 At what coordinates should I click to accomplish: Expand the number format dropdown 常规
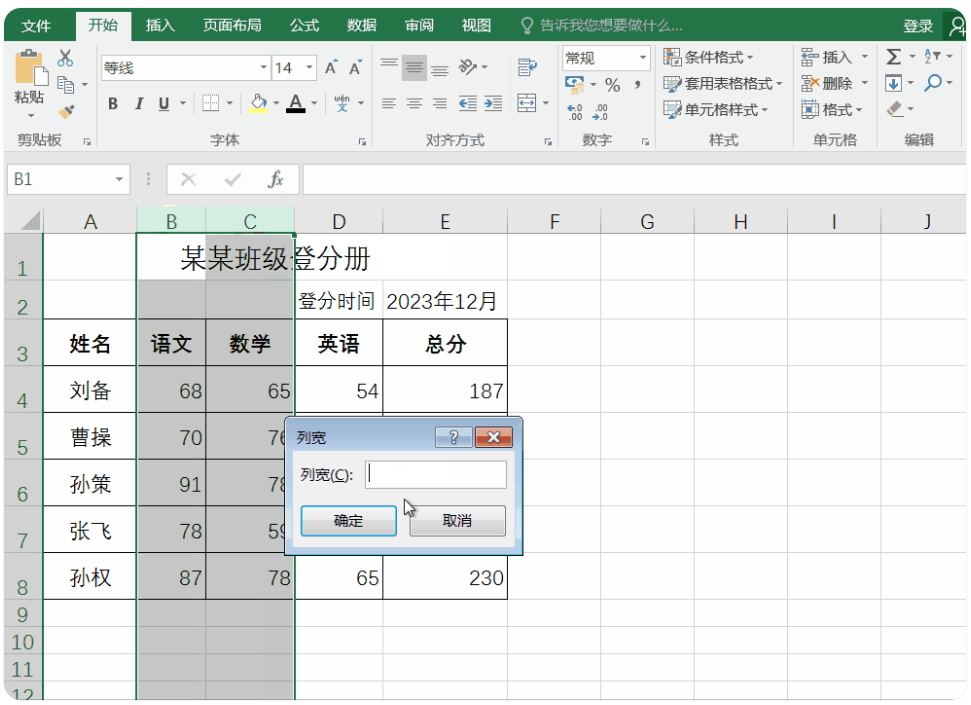[643, 58]
